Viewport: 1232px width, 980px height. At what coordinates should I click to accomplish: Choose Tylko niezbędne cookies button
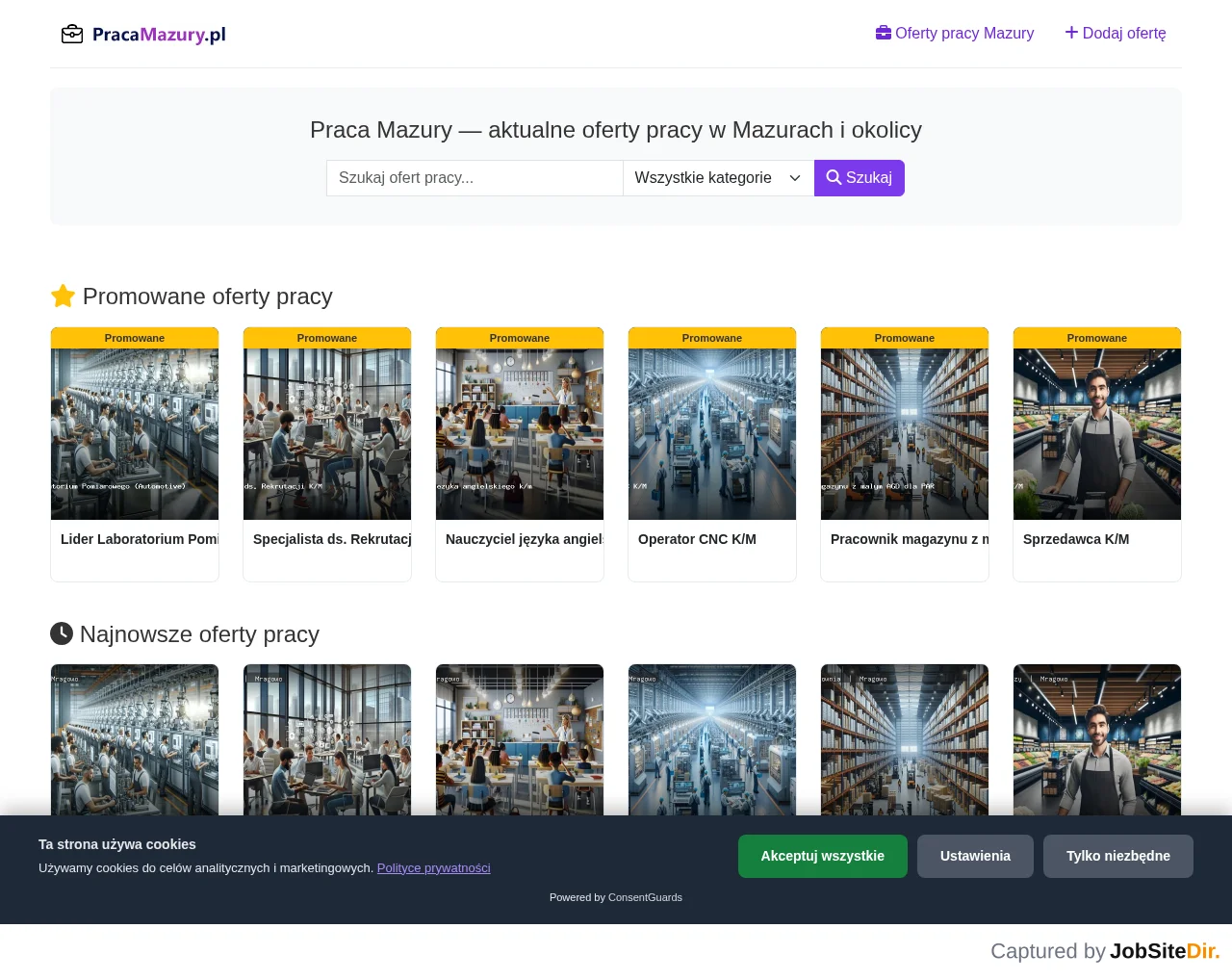coord(1118,856)
